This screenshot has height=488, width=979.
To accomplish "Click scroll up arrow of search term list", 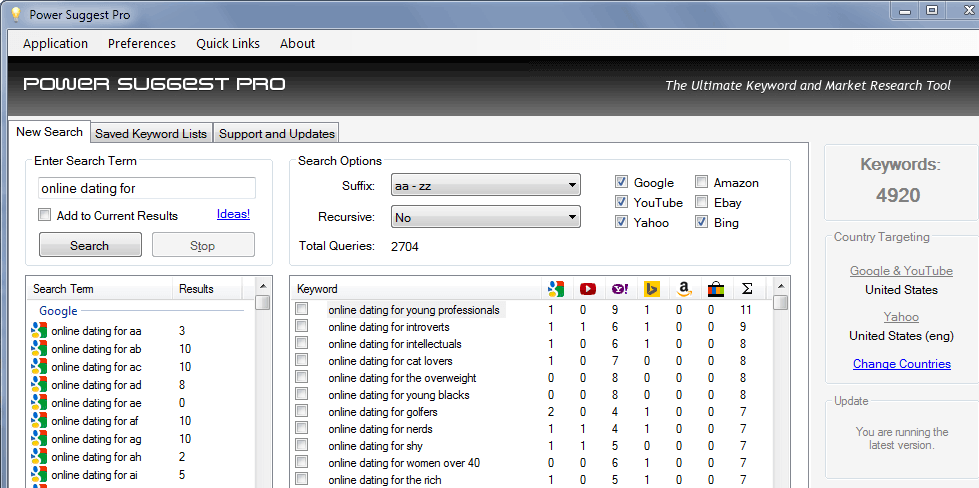I will coord(263,286).
